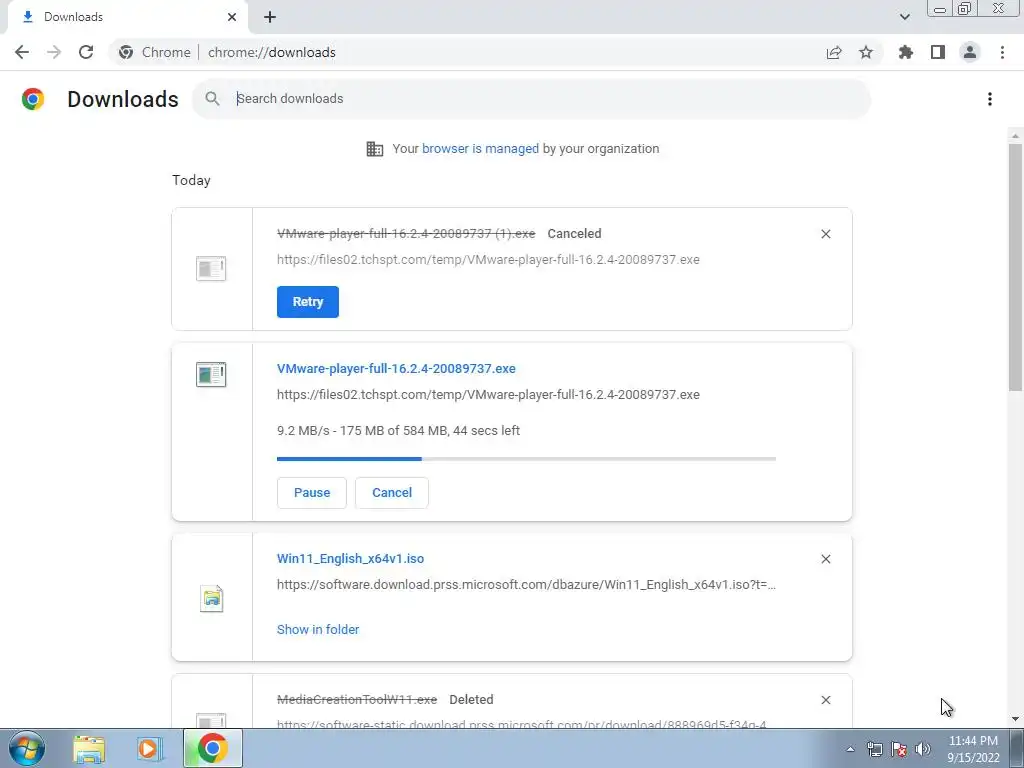Open Chrome's three-dot main menu

pos(1002,52)
